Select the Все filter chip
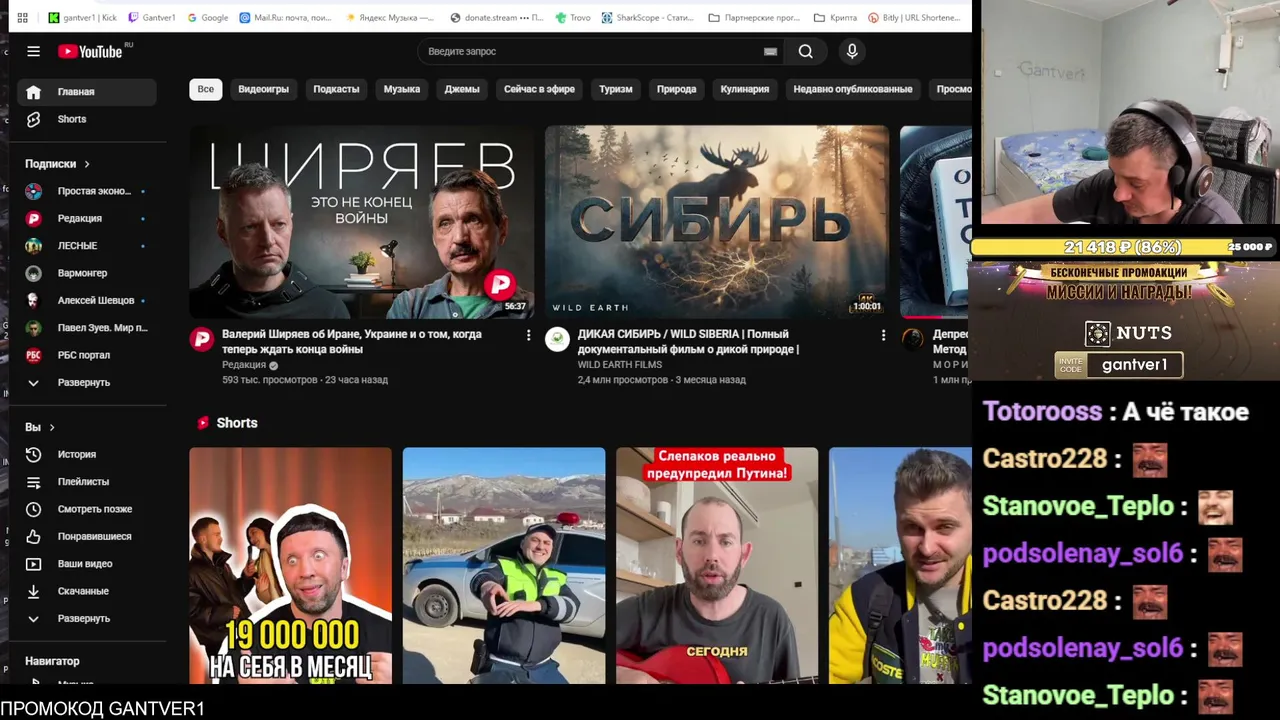The height and width of the screenshot is (720, 1280). 205,89
